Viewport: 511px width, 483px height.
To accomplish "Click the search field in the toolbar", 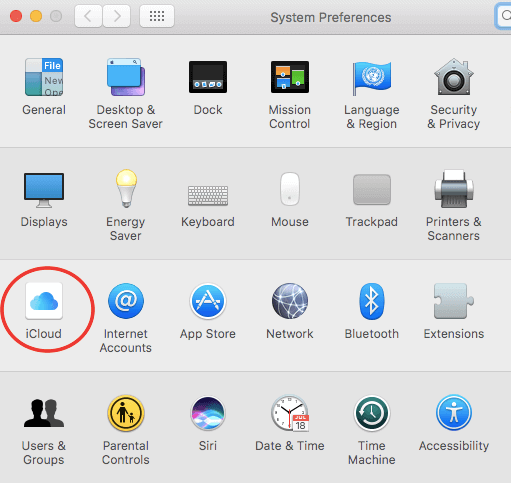I will pos(503,16).
